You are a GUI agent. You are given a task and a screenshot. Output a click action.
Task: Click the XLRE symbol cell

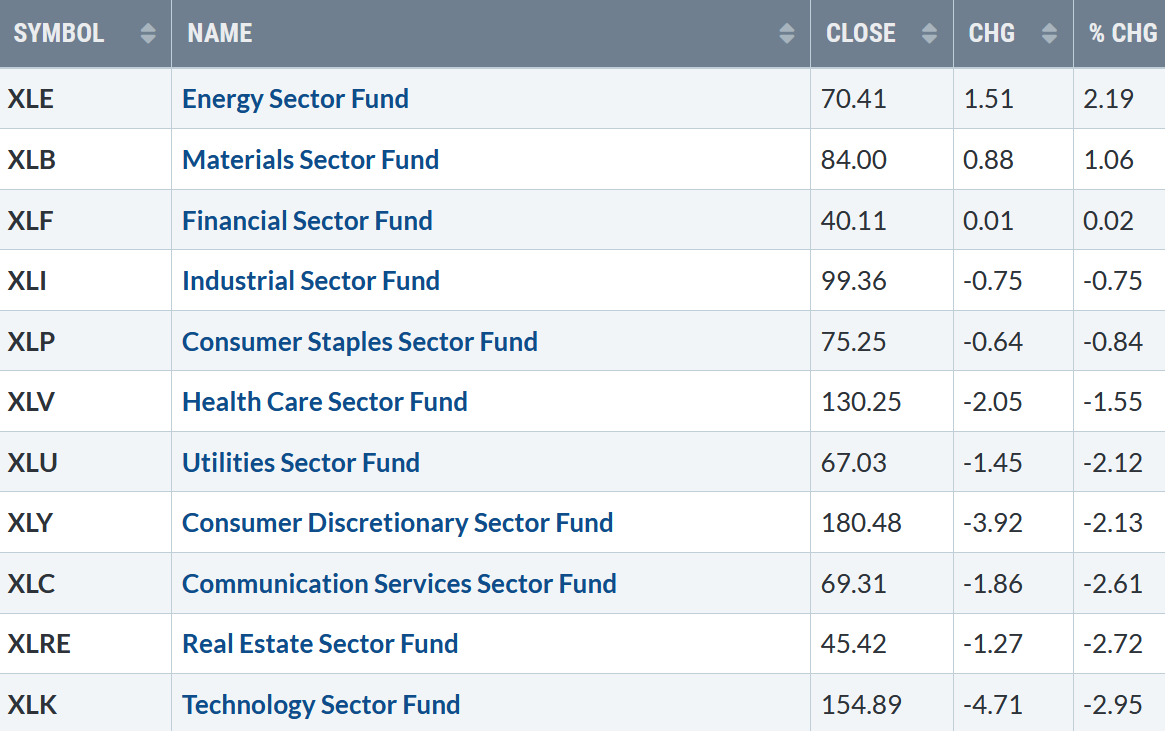[39, 644]
